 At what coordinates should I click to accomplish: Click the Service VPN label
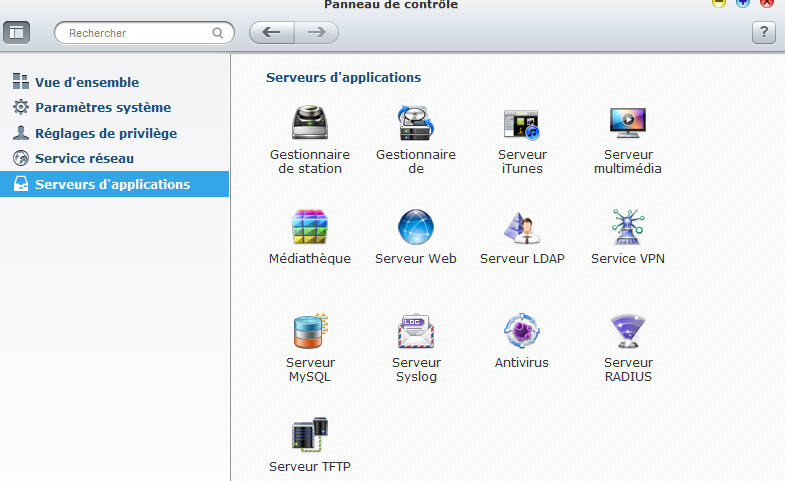point(628,258)
